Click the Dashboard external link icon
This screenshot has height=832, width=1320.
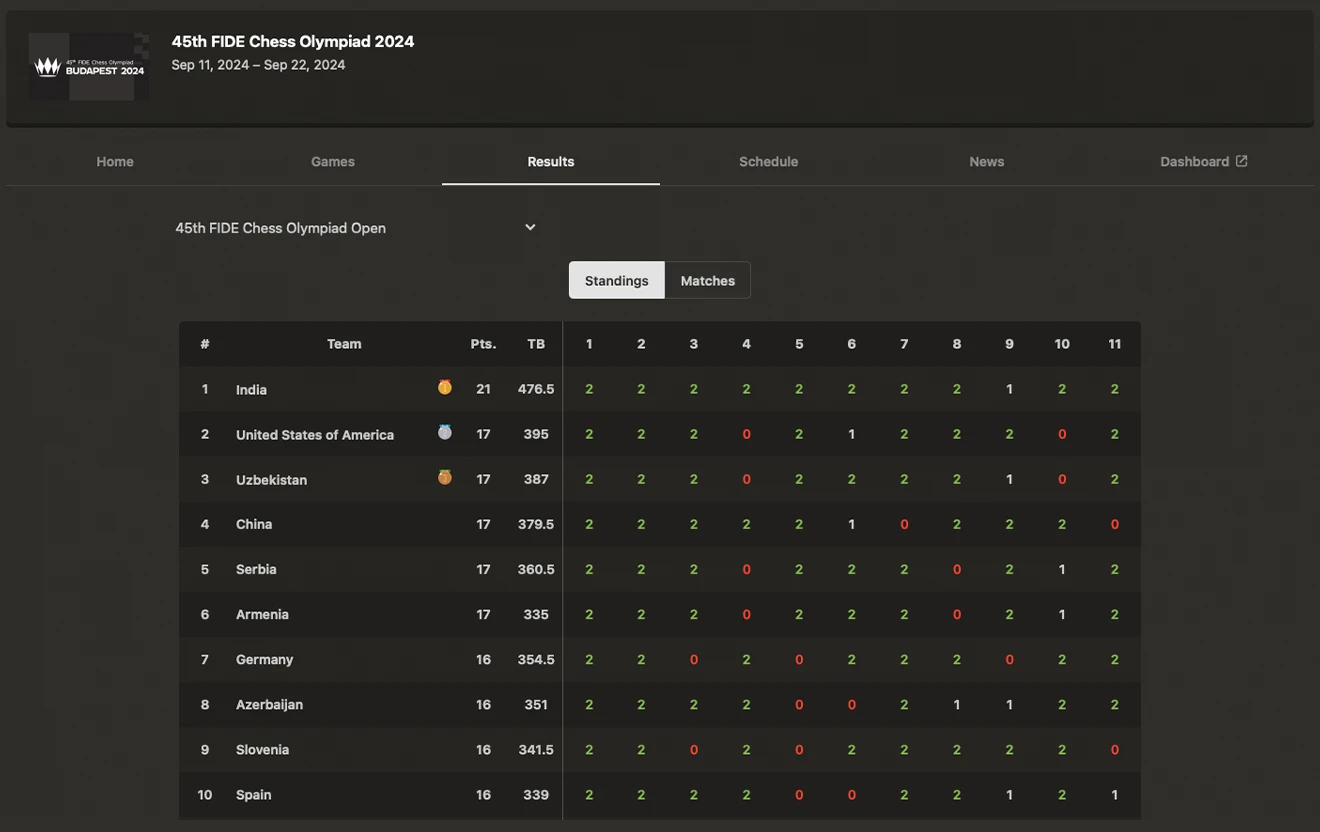pyautogui.click(x=1241, y=161)
